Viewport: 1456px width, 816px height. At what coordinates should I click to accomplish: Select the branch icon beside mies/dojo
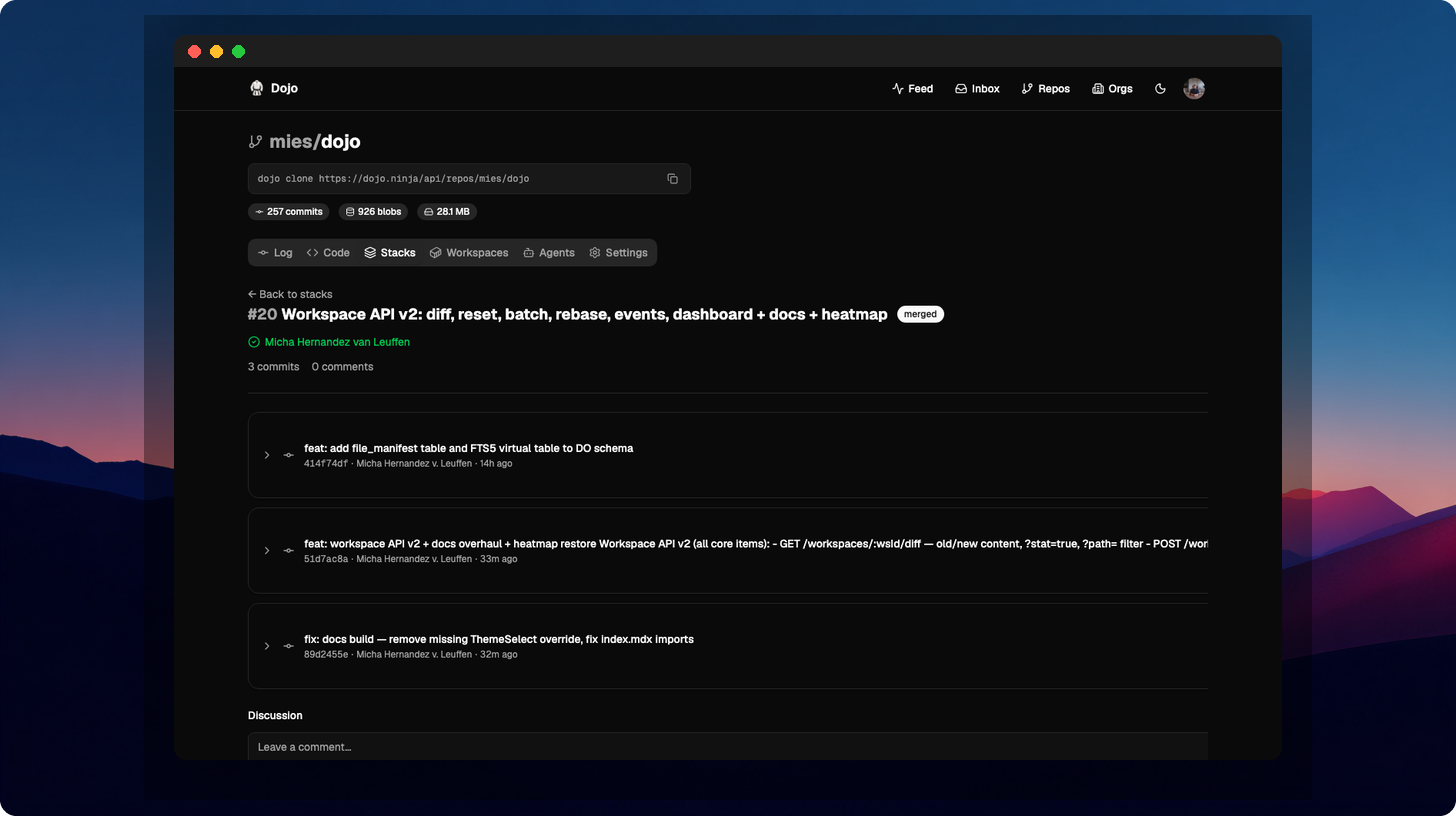pyautogui.click(x=256, y=141)
